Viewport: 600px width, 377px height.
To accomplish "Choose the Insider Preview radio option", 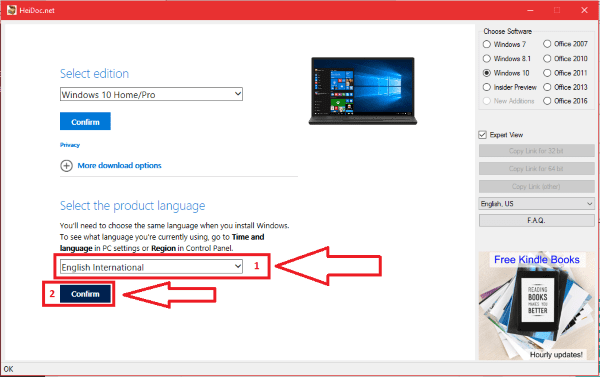I will click(486, 87).
